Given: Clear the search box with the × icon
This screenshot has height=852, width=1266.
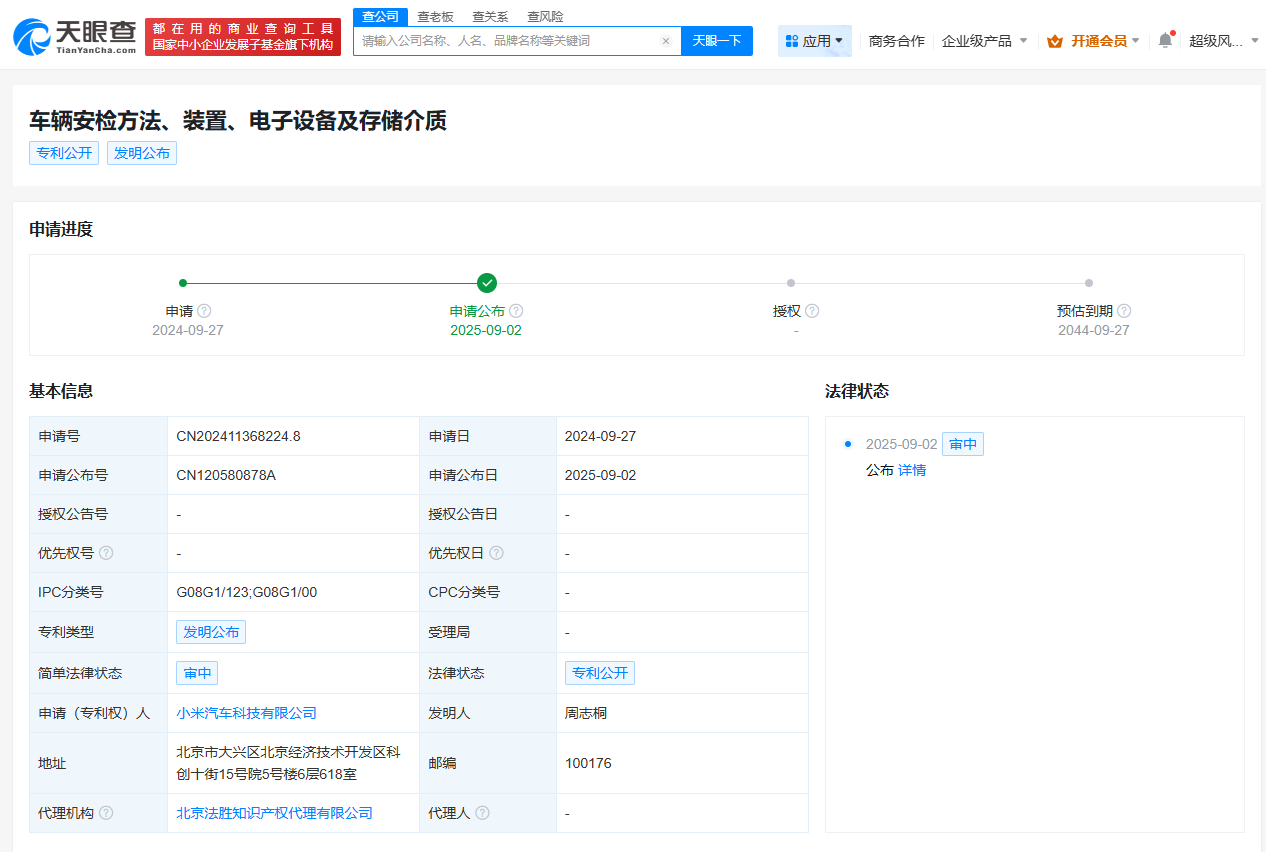Looking at the screenshot, I should click(x=666, y=40).
